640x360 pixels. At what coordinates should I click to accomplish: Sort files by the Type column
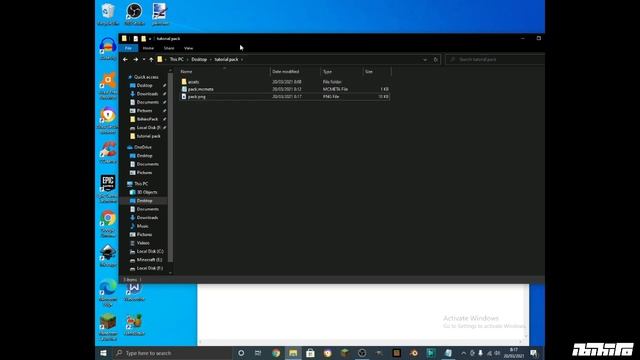[342, 72]
